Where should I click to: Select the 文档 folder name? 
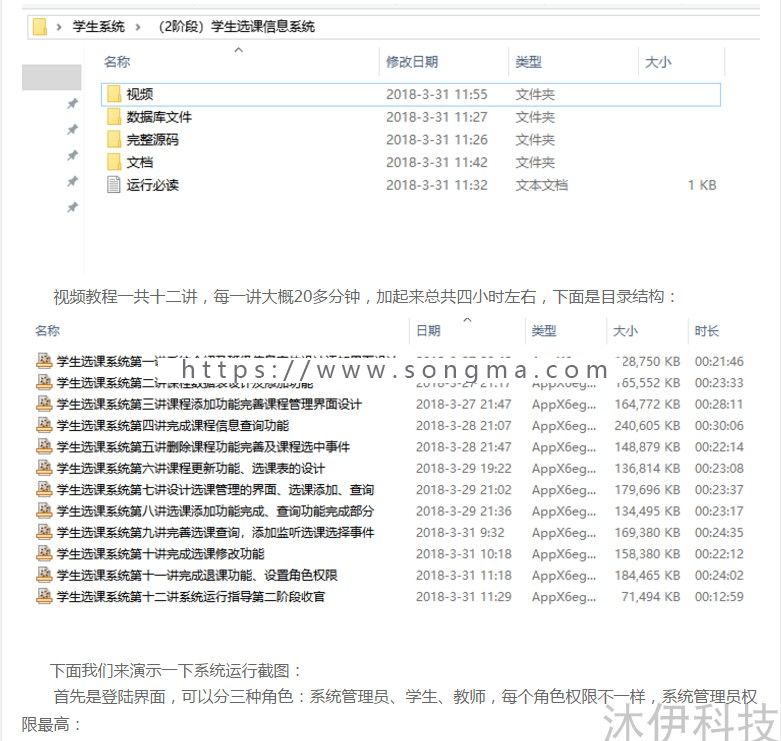pos(140,162)
